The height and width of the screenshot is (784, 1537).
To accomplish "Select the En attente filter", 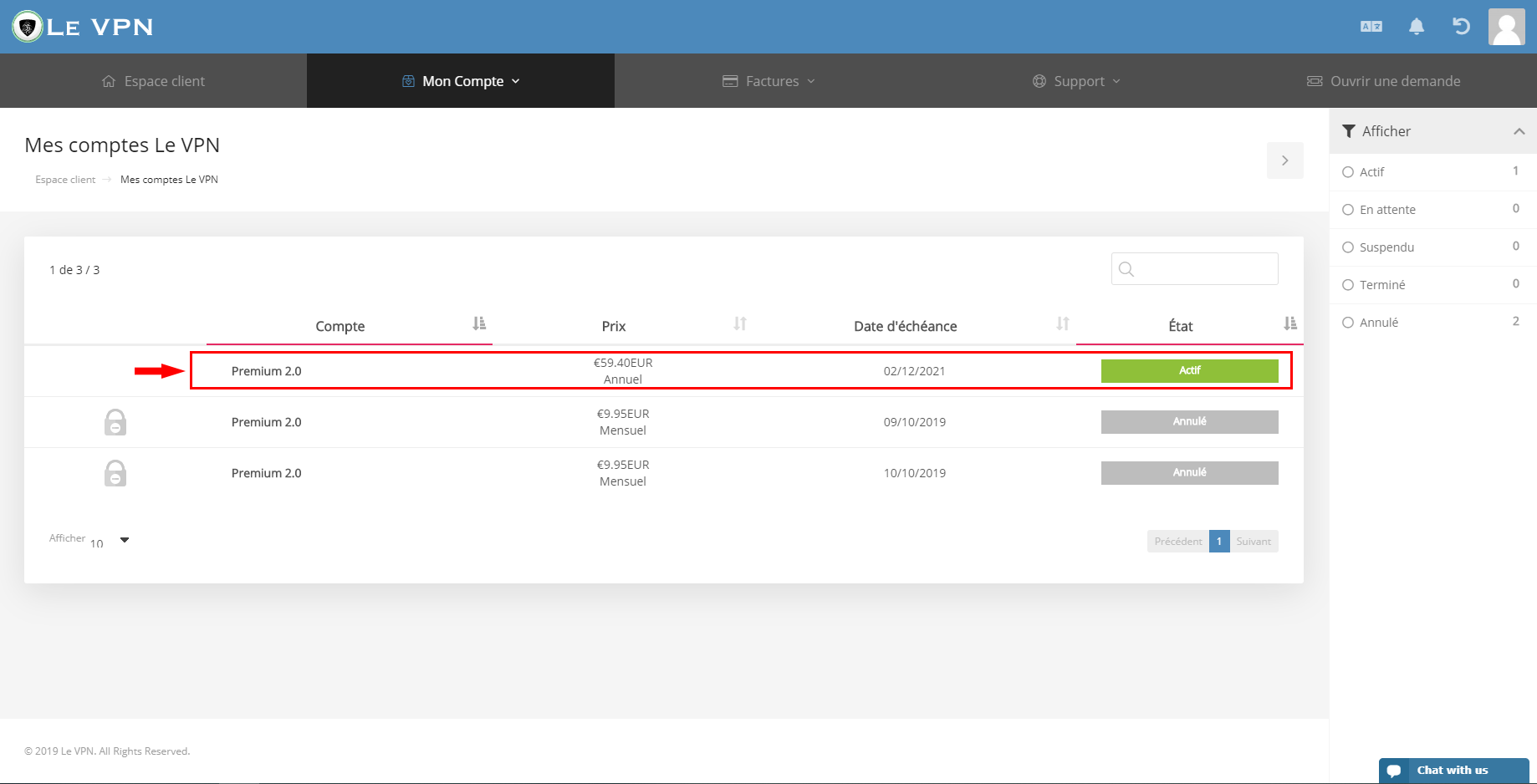I will pos(1433,210).
